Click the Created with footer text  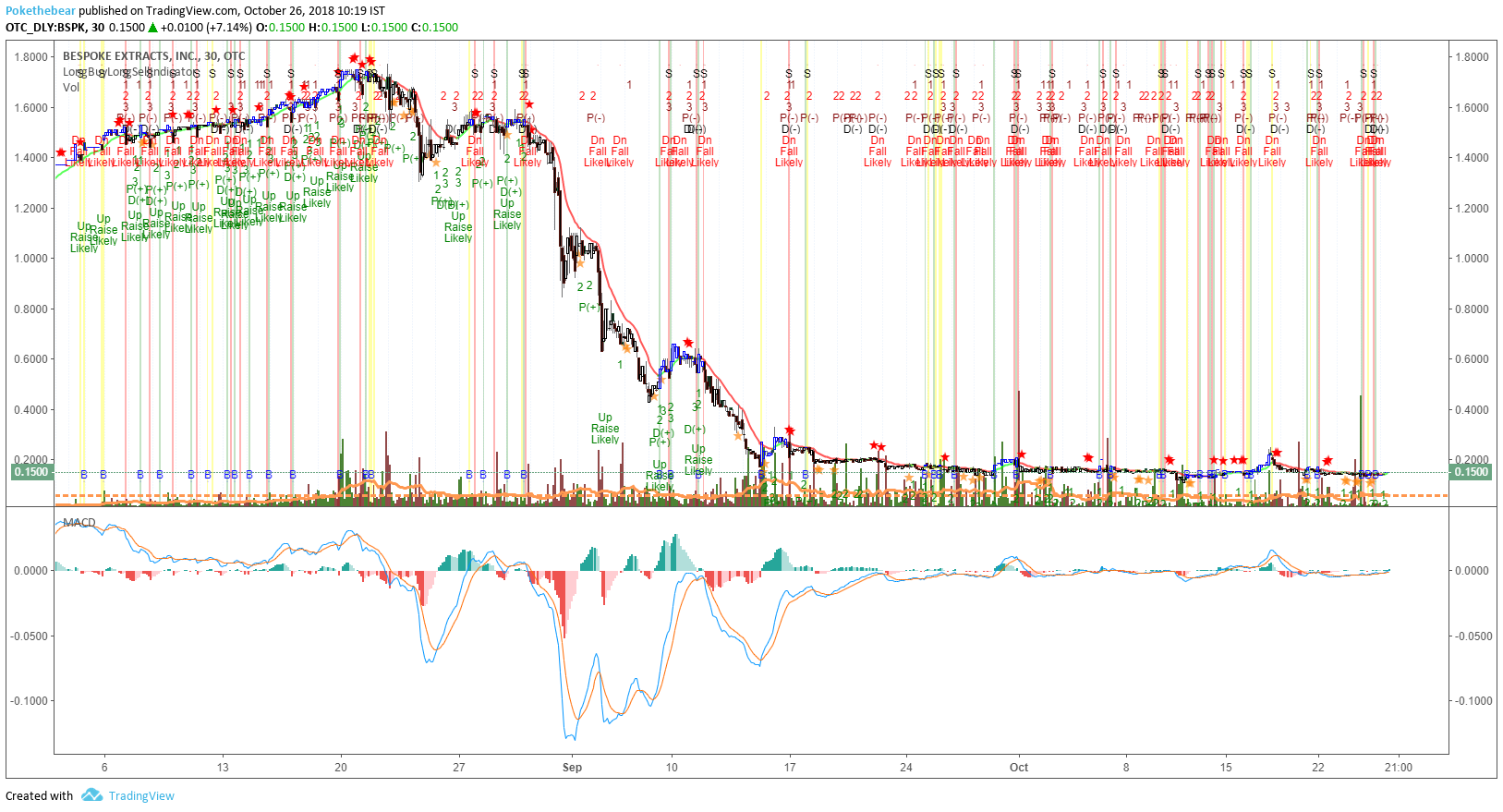[x=39, y=796]
